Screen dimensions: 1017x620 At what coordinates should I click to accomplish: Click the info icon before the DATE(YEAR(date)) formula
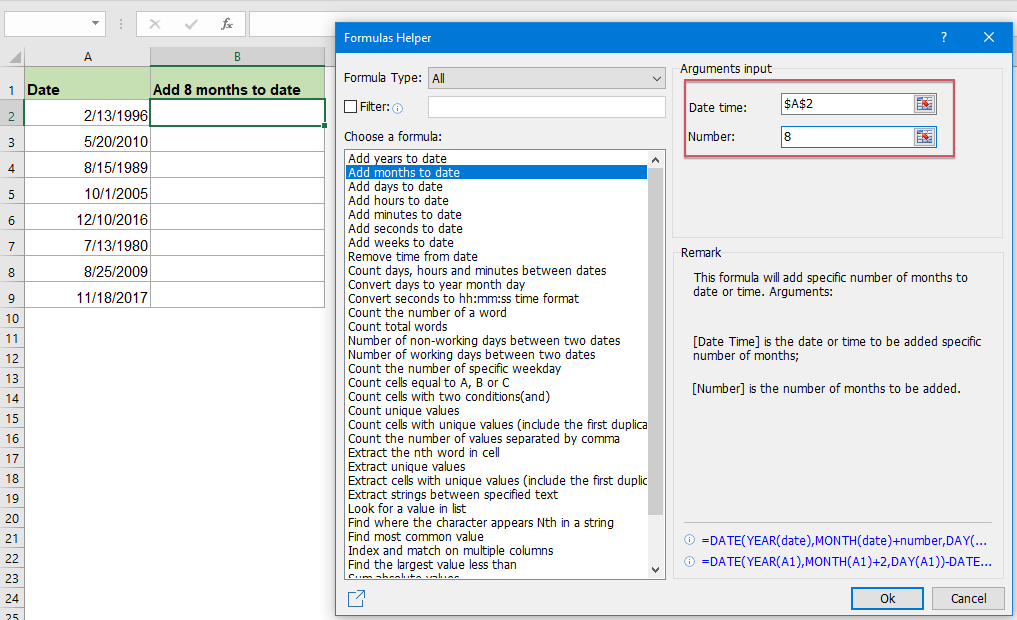tap(688, 540)
